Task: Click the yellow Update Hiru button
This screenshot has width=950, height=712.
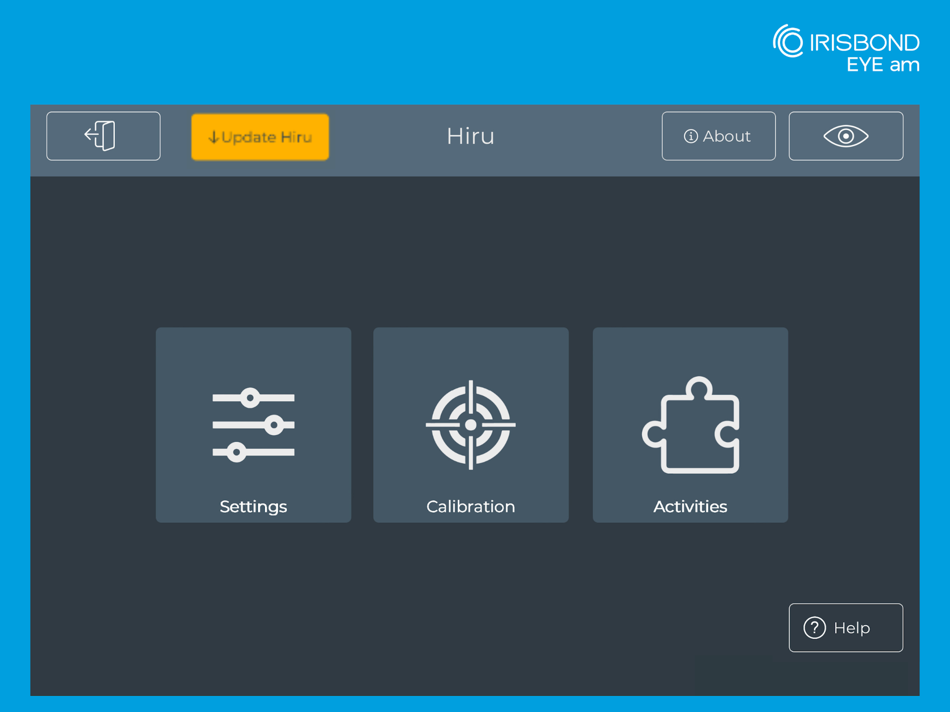Action: pos(260,137)
